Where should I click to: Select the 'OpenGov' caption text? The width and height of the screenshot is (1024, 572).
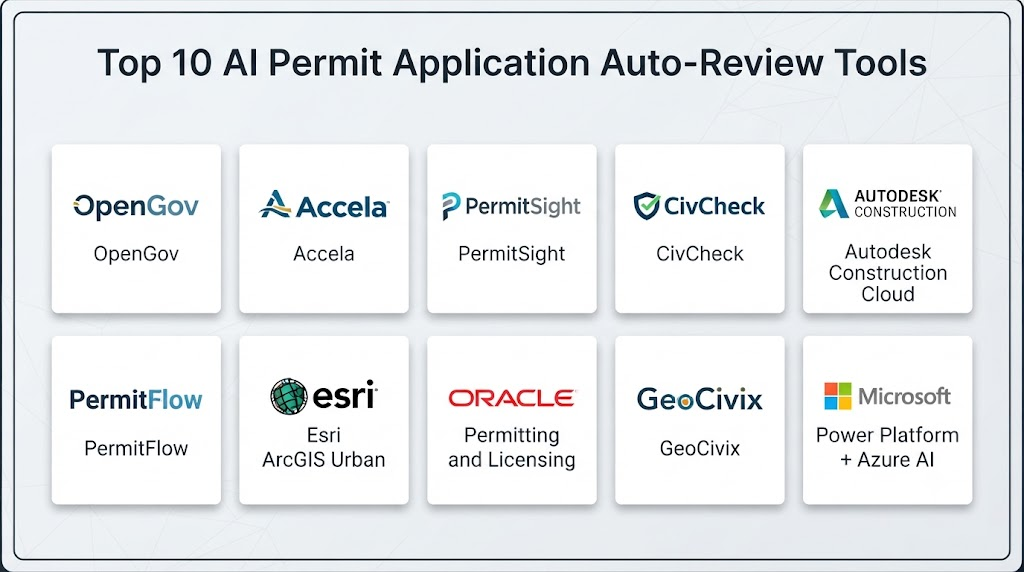tap(136, 253)
